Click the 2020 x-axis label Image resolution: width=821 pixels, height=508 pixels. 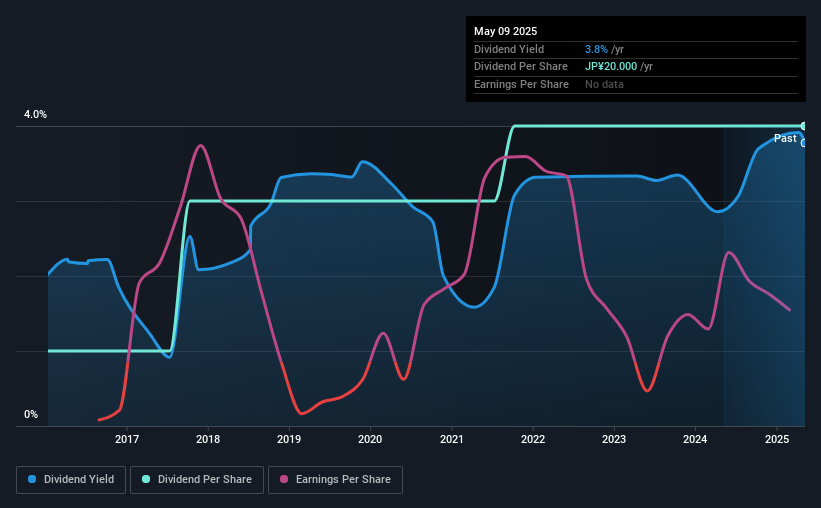370,439
